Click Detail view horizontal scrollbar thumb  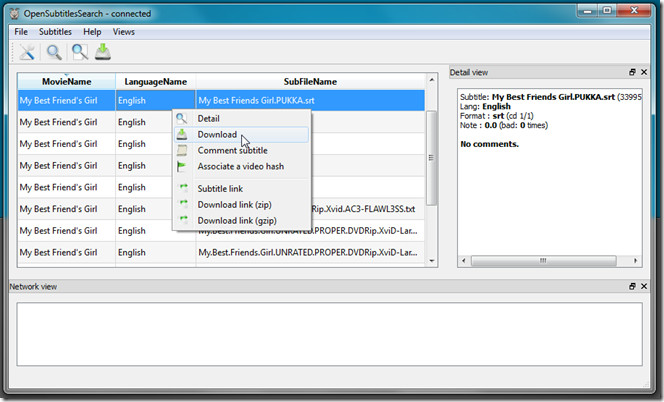tap(543, 261)
